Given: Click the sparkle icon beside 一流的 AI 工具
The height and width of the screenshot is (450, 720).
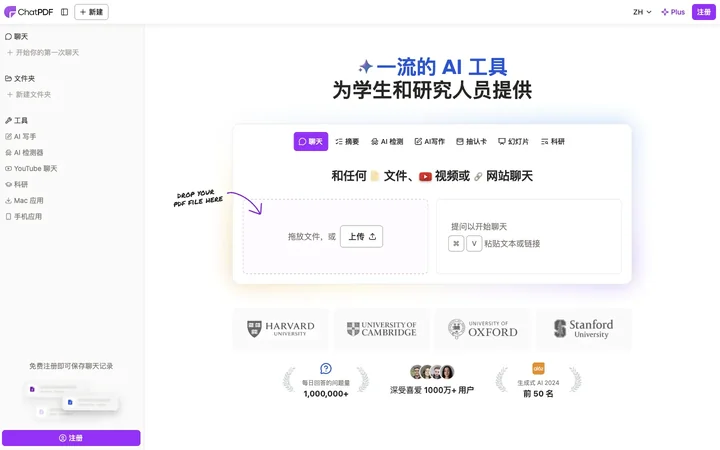Looking at the screenshot, I should tap(366, 67).
